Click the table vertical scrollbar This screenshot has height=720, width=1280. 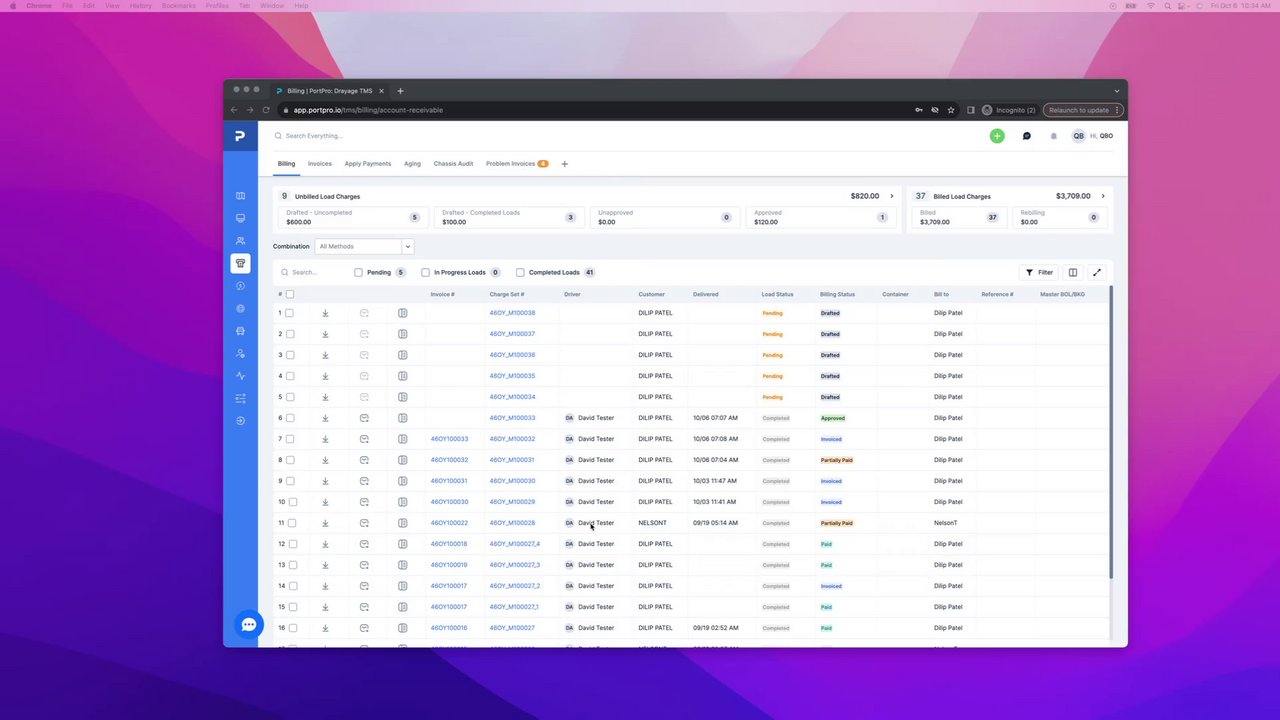[1111, 432]
